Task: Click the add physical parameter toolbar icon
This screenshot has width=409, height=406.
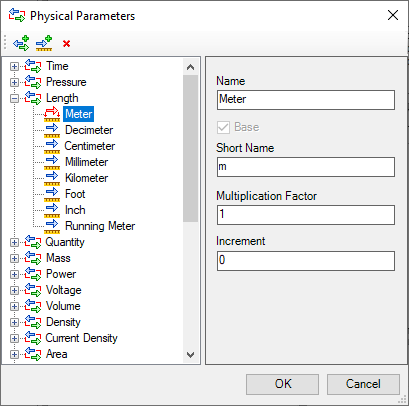Action: (21, 43)
